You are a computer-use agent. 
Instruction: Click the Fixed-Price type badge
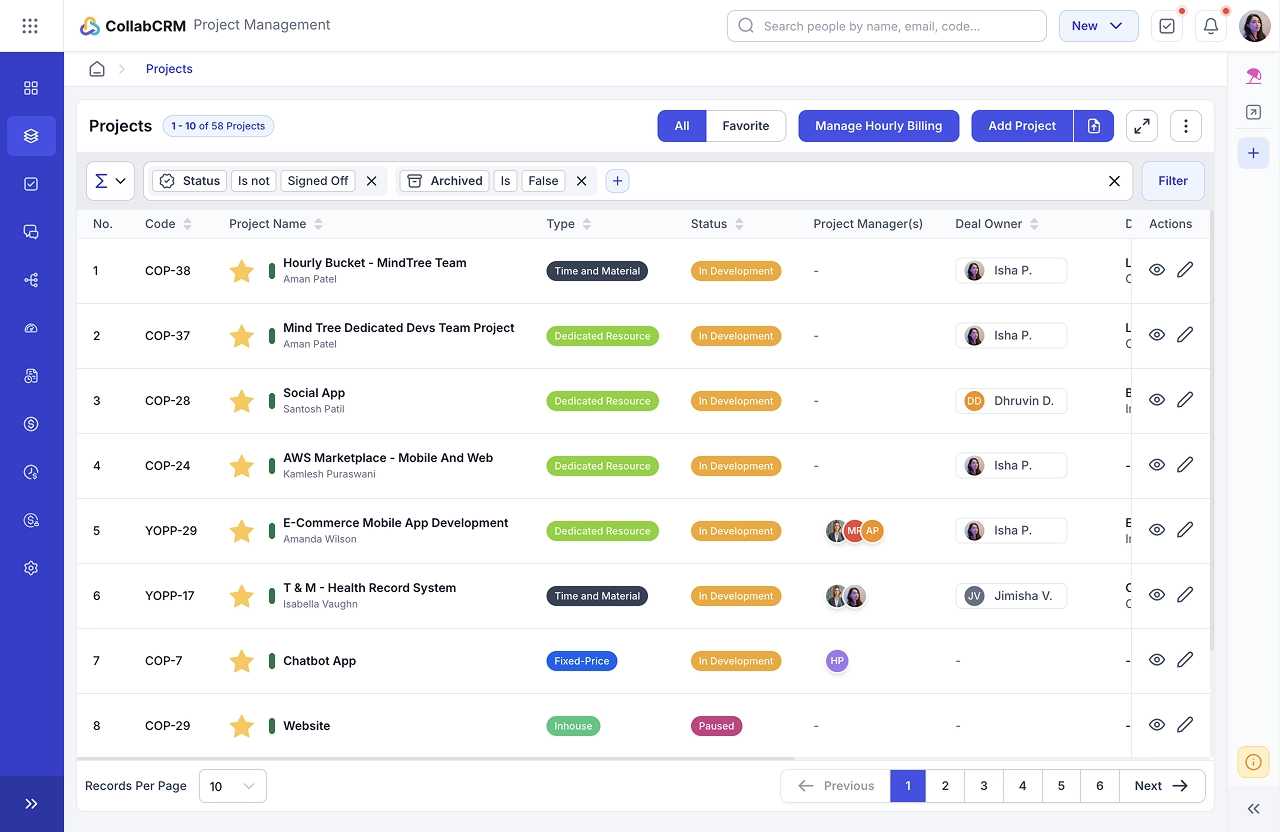coord(582,661)
